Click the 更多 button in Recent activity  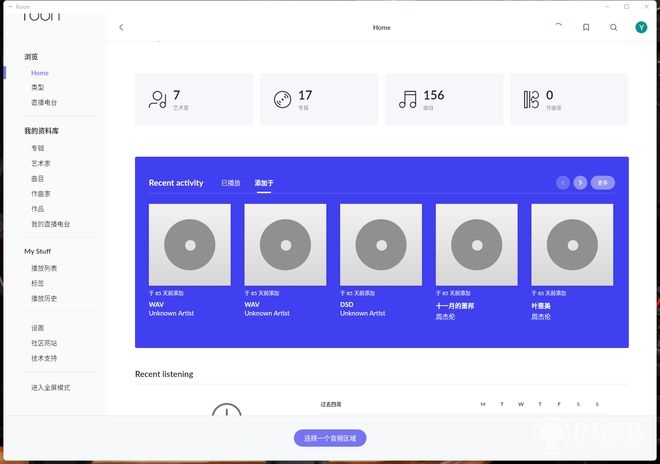[x=603, y=183]
